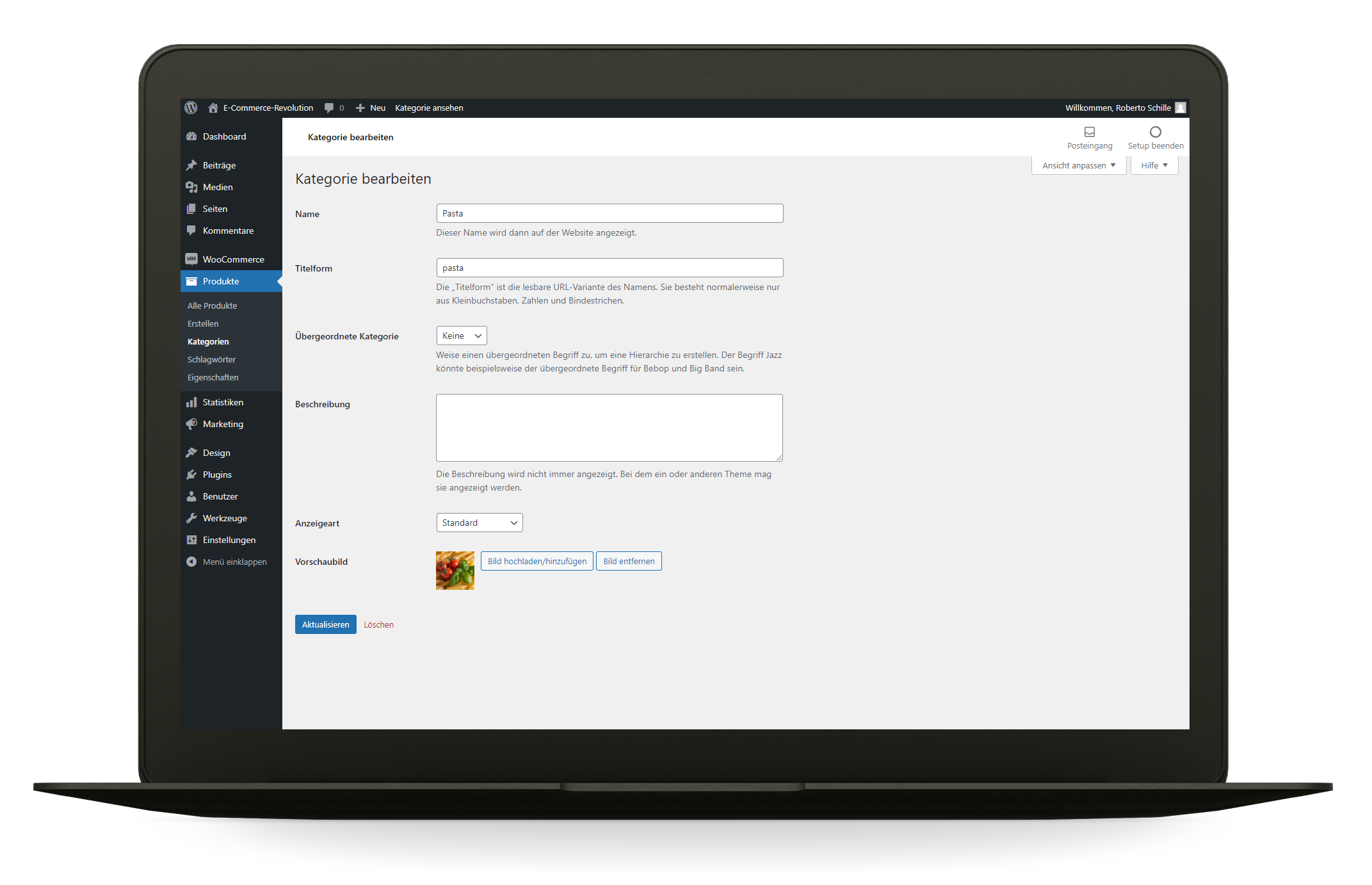Open the Statistiken bar chart icon
1372x885 pixels.
coord(191,402)
